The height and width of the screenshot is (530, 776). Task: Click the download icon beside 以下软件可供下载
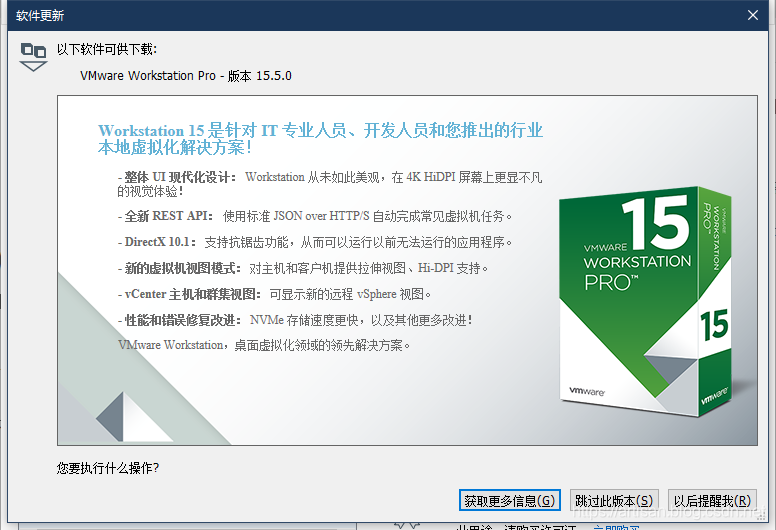click(34, 56)
